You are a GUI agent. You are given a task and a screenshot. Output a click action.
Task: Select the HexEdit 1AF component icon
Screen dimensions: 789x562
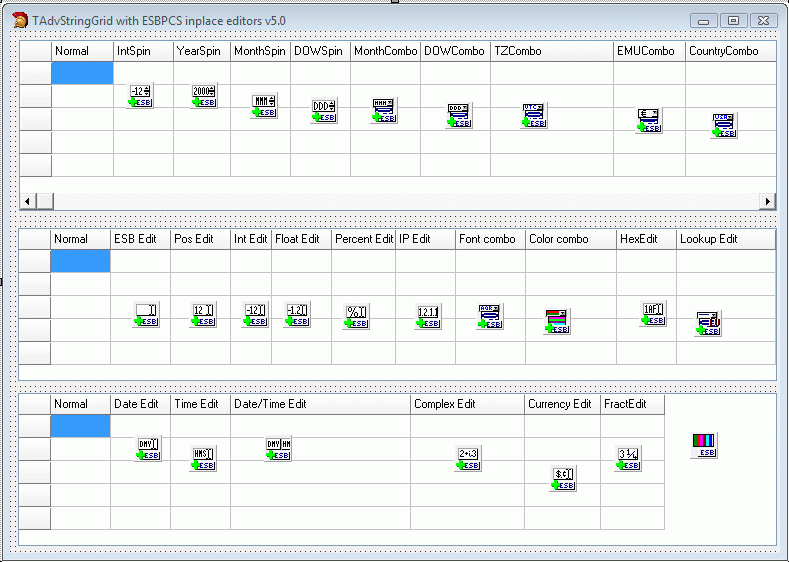[653, 314]
